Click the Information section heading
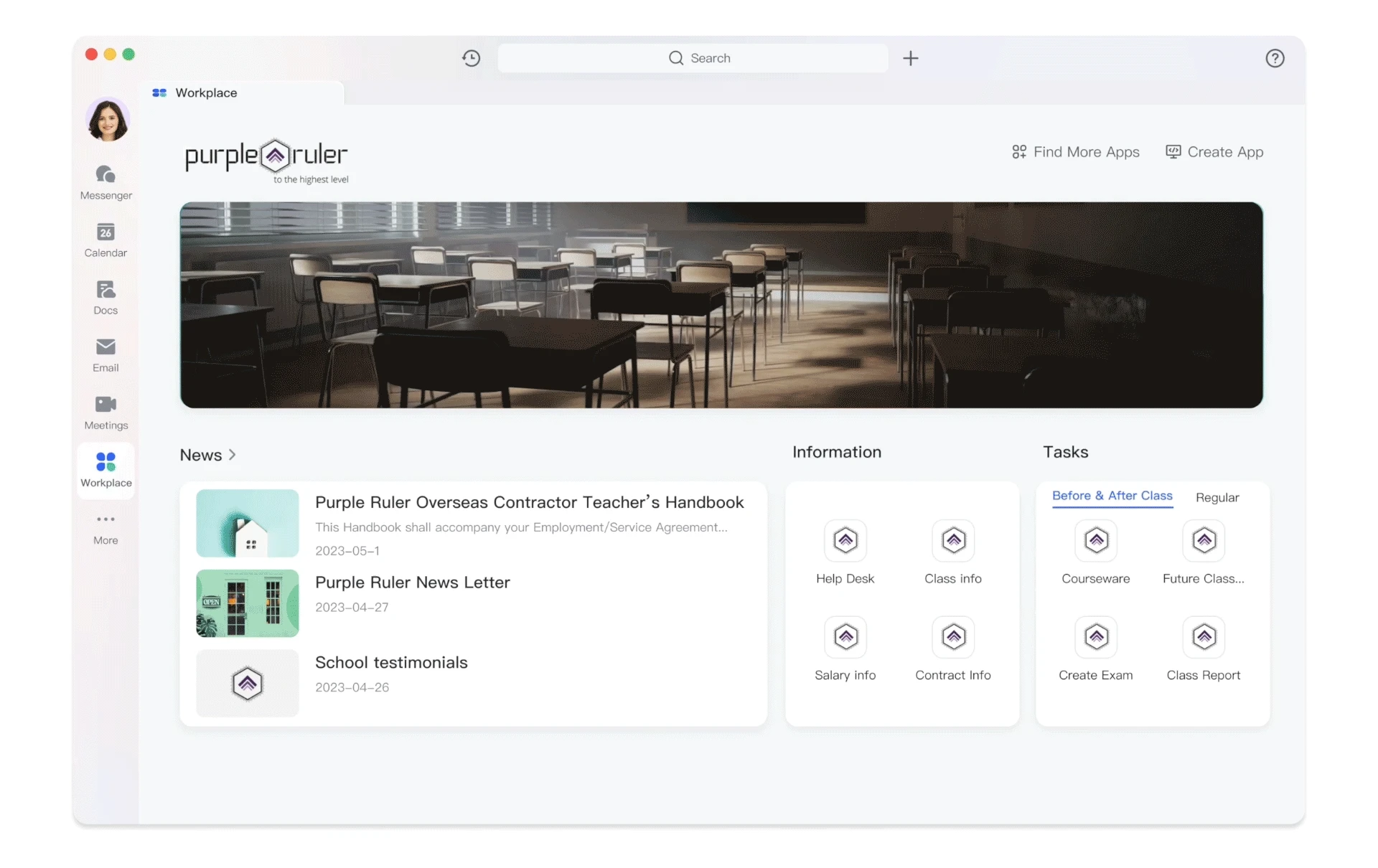Screen dimensions: 1378x868 (837, 452)
